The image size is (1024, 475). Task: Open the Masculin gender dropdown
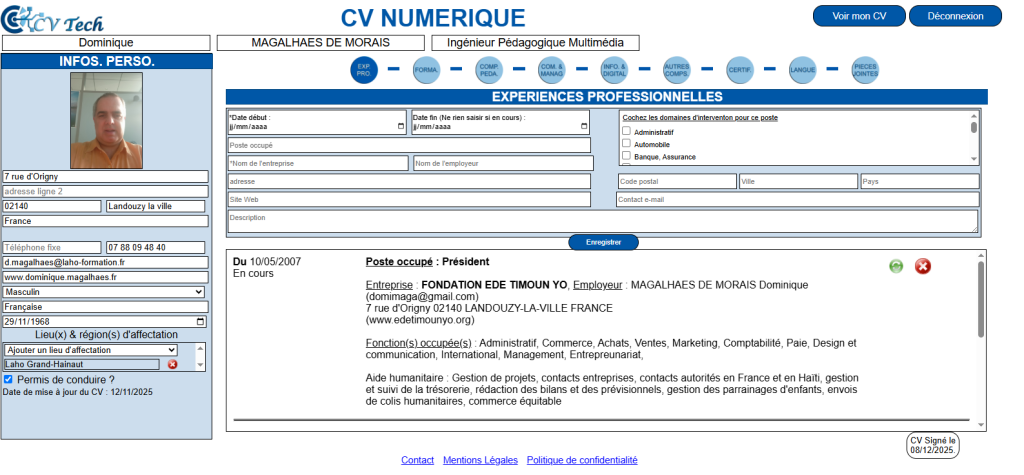click(104, 292)
